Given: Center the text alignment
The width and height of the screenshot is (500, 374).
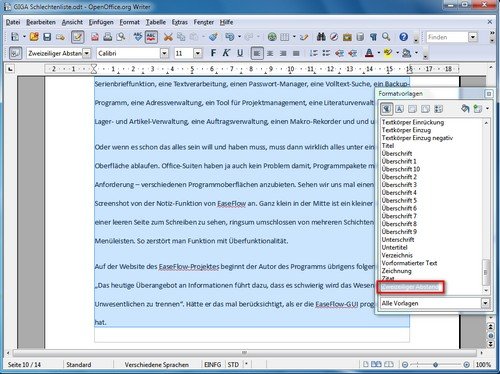Looking at the screenshot, I should tap(270, 53).
